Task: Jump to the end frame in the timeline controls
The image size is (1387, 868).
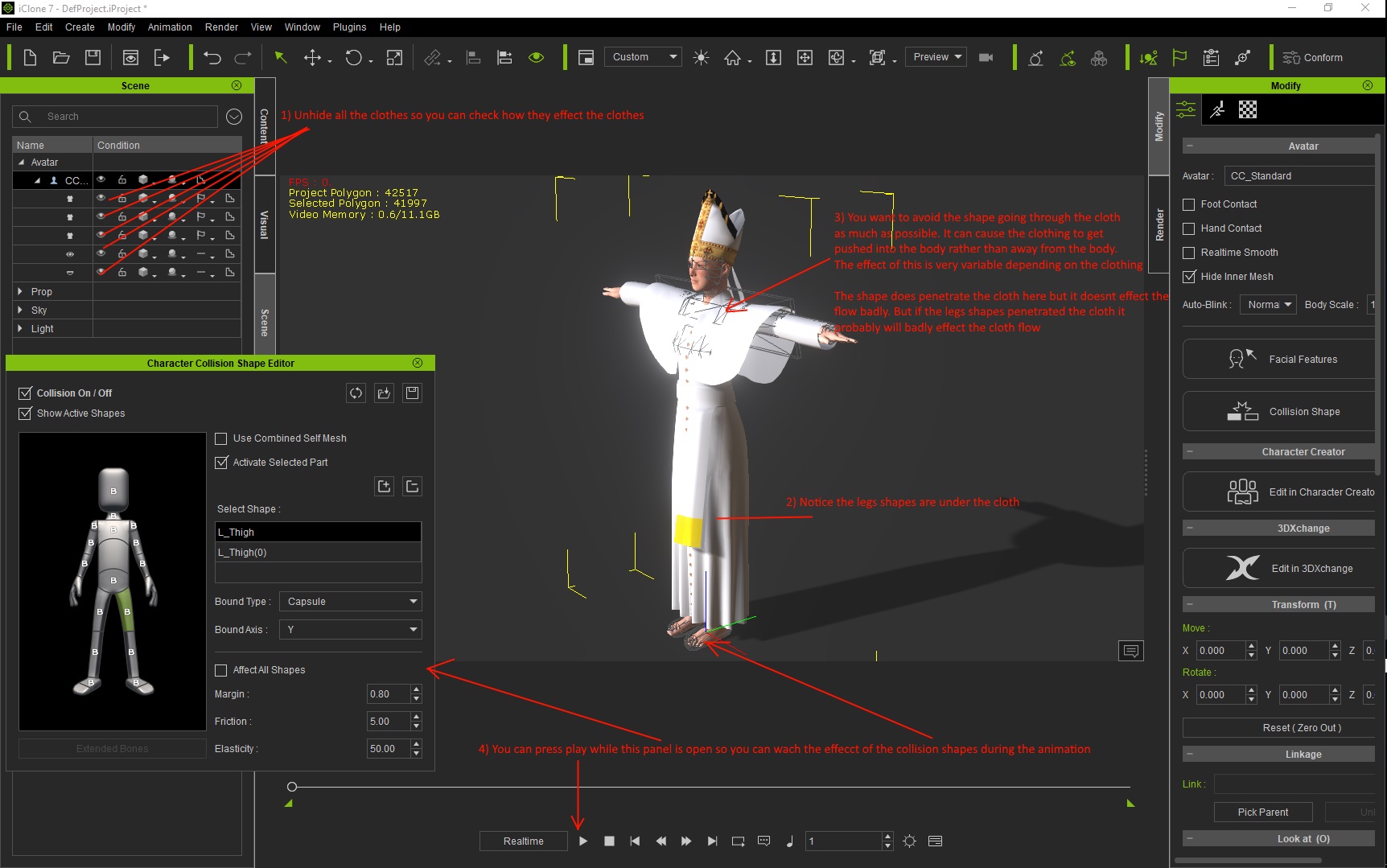Action: click(712, 841)
